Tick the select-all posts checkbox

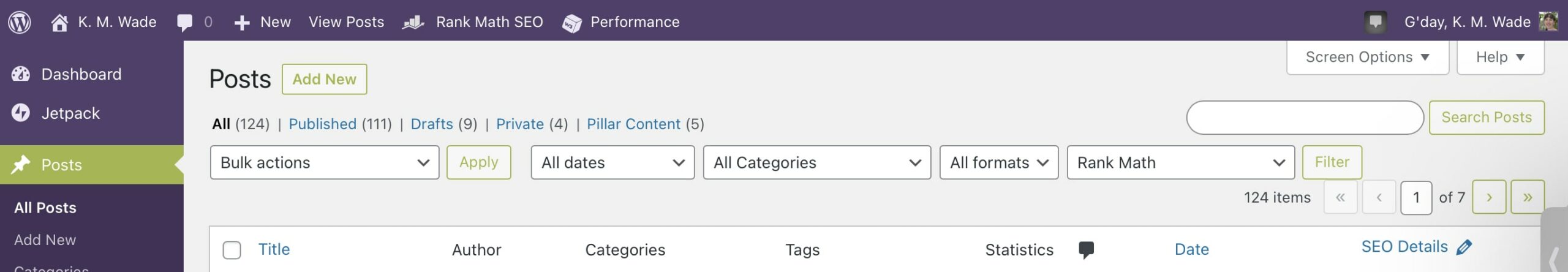tap(232, 250)
